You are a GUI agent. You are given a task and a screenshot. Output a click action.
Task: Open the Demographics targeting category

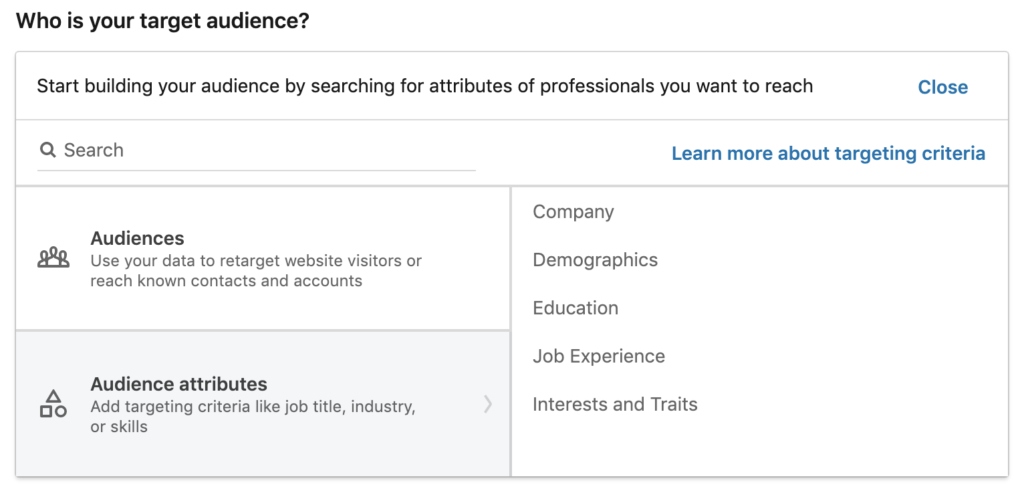coord(595,260)
